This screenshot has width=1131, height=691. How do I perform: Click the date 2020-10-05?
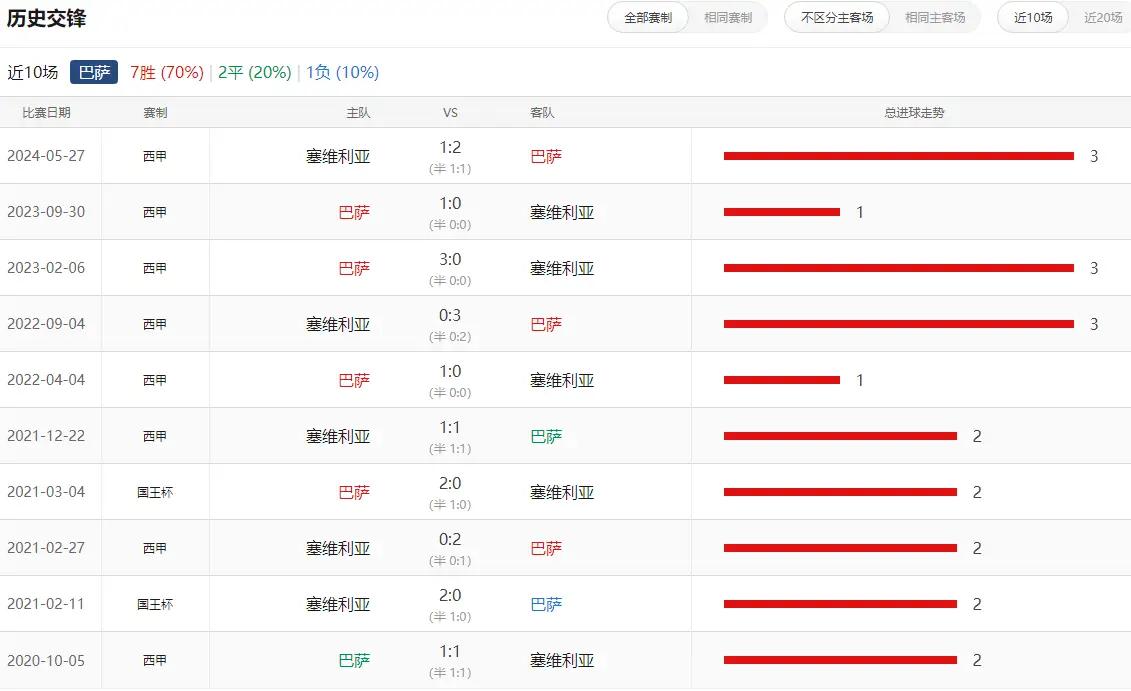(46, 660)
